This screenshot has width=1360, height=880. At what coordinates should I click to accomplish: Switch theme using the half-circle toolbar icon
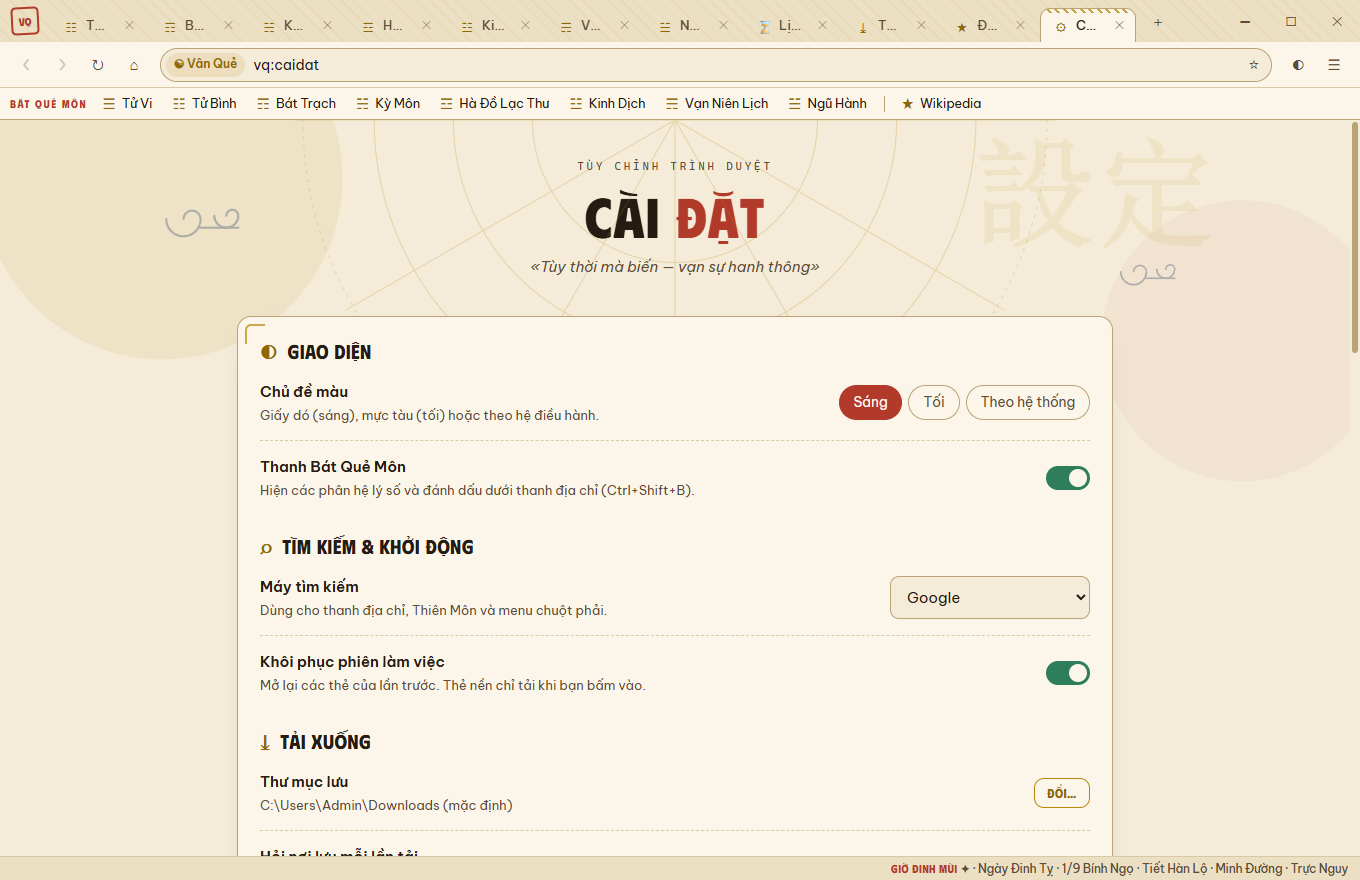click(x=1298, y=65)
